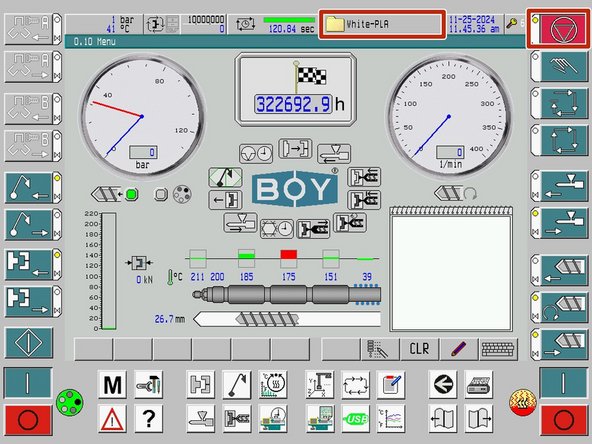
Task: Move ejector forward with right-arrow ejector button
Action: coord(33,225)
